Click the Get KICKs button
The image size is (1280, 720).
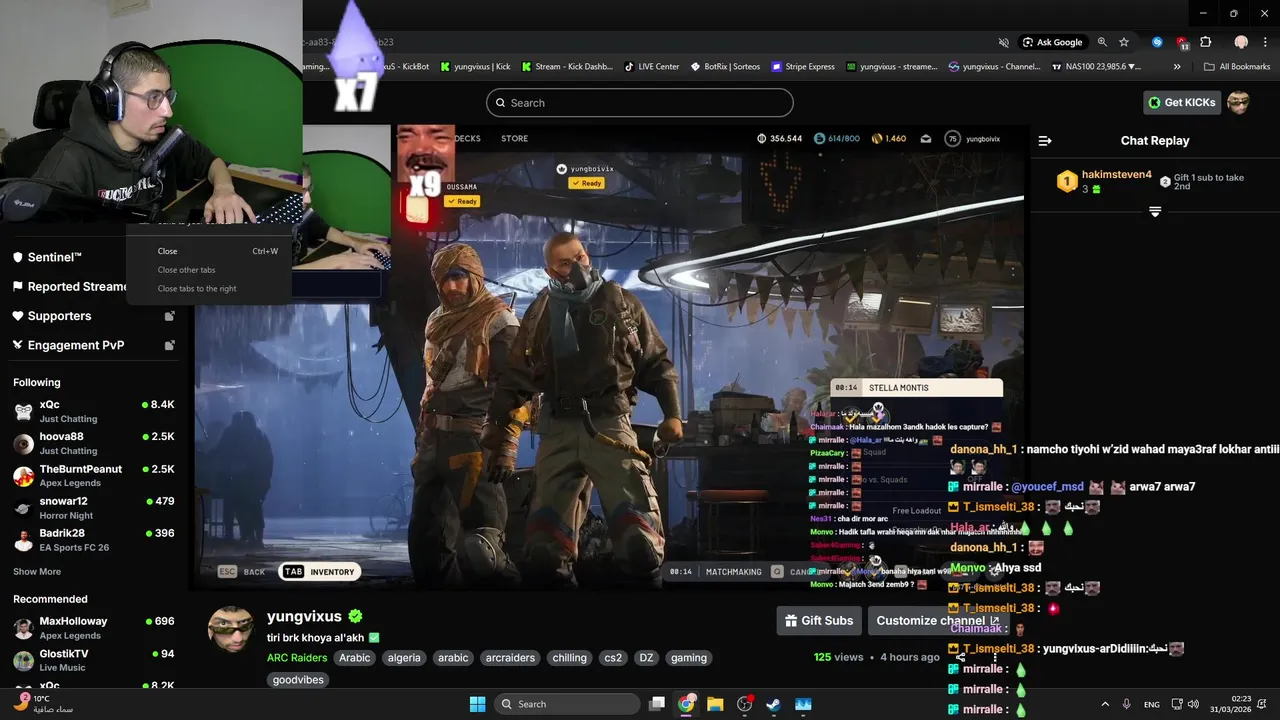(x=1182, y=102)
